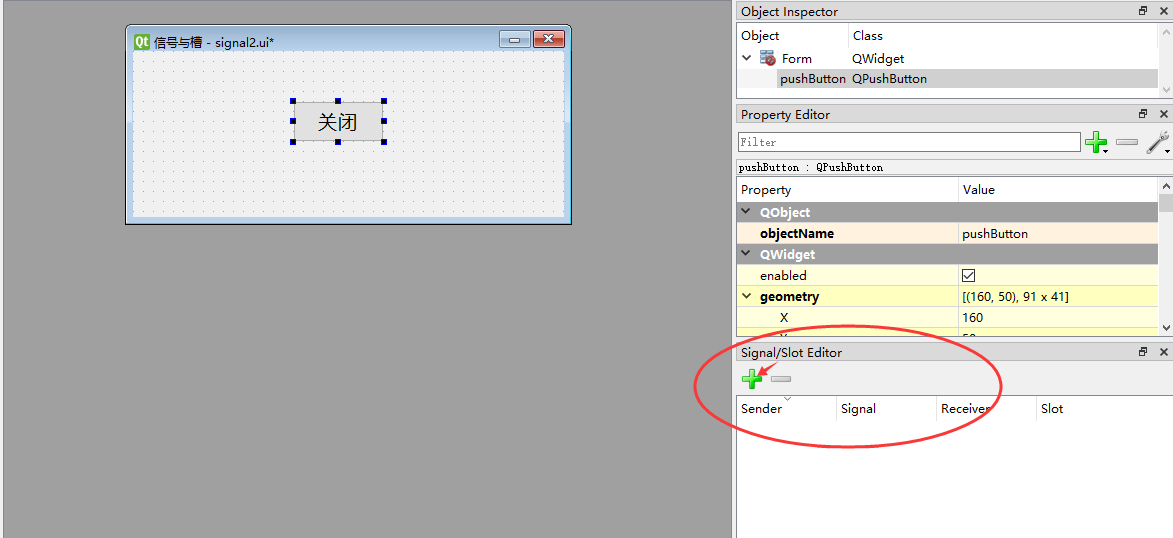This screenshot has height=538, width=1173.
Task: Collapse the geometry property row
Action: click(x=747, y=296)
